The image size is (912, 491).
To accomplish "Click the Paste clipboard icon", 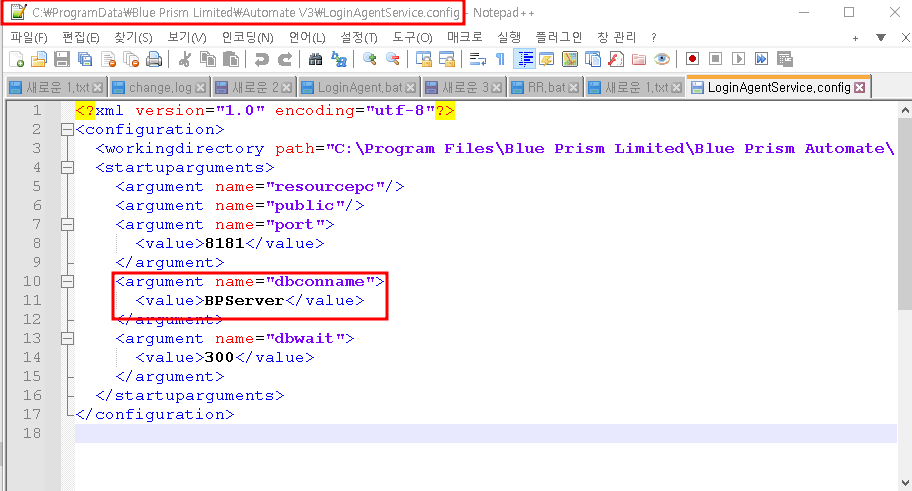I will click(231, 59).
